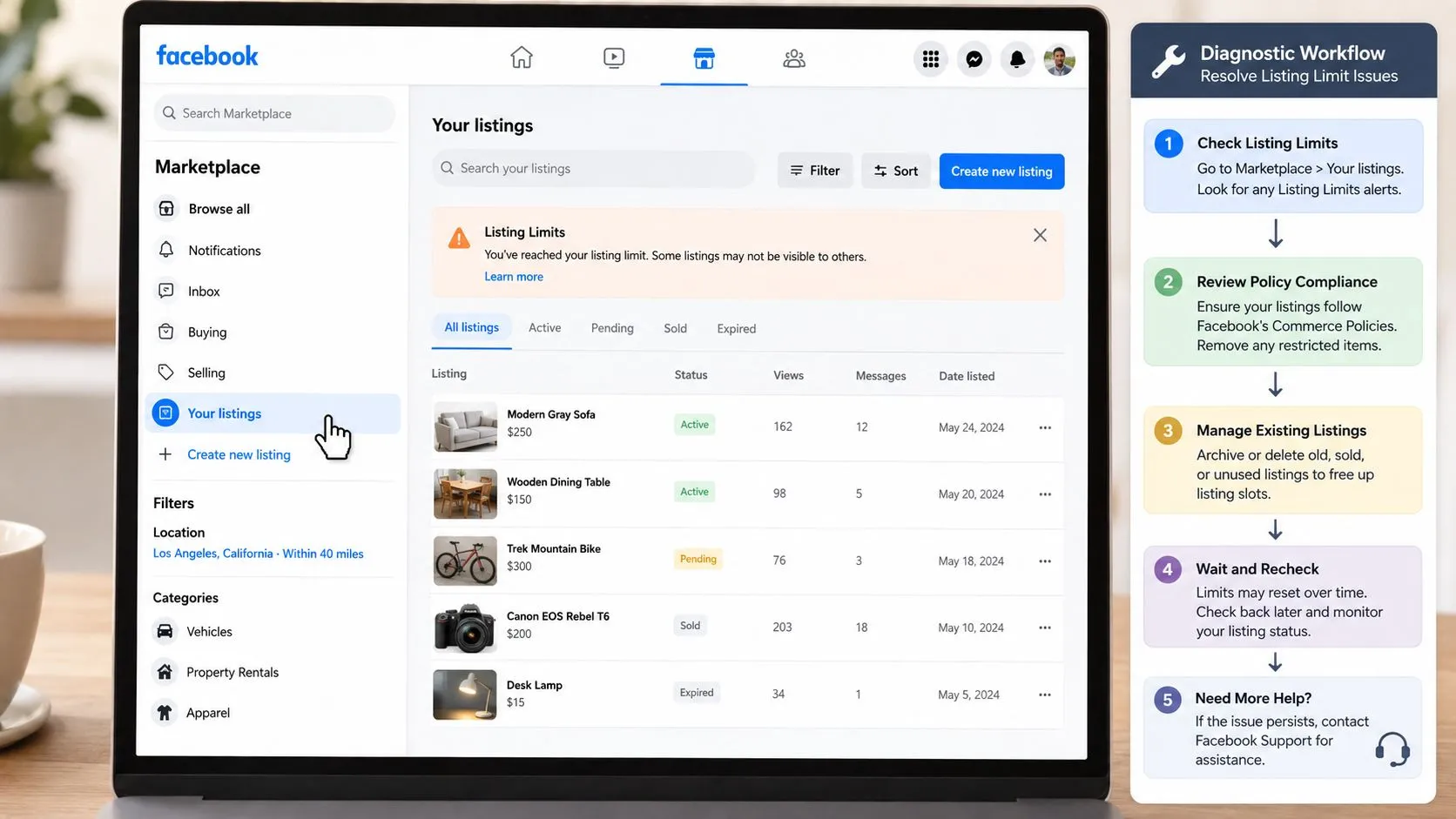Image resolution: width=1456 pixels, height=819 pixels.
Task: Open options menu for Modern Gray Sofa
Action: coord(1045,427)
